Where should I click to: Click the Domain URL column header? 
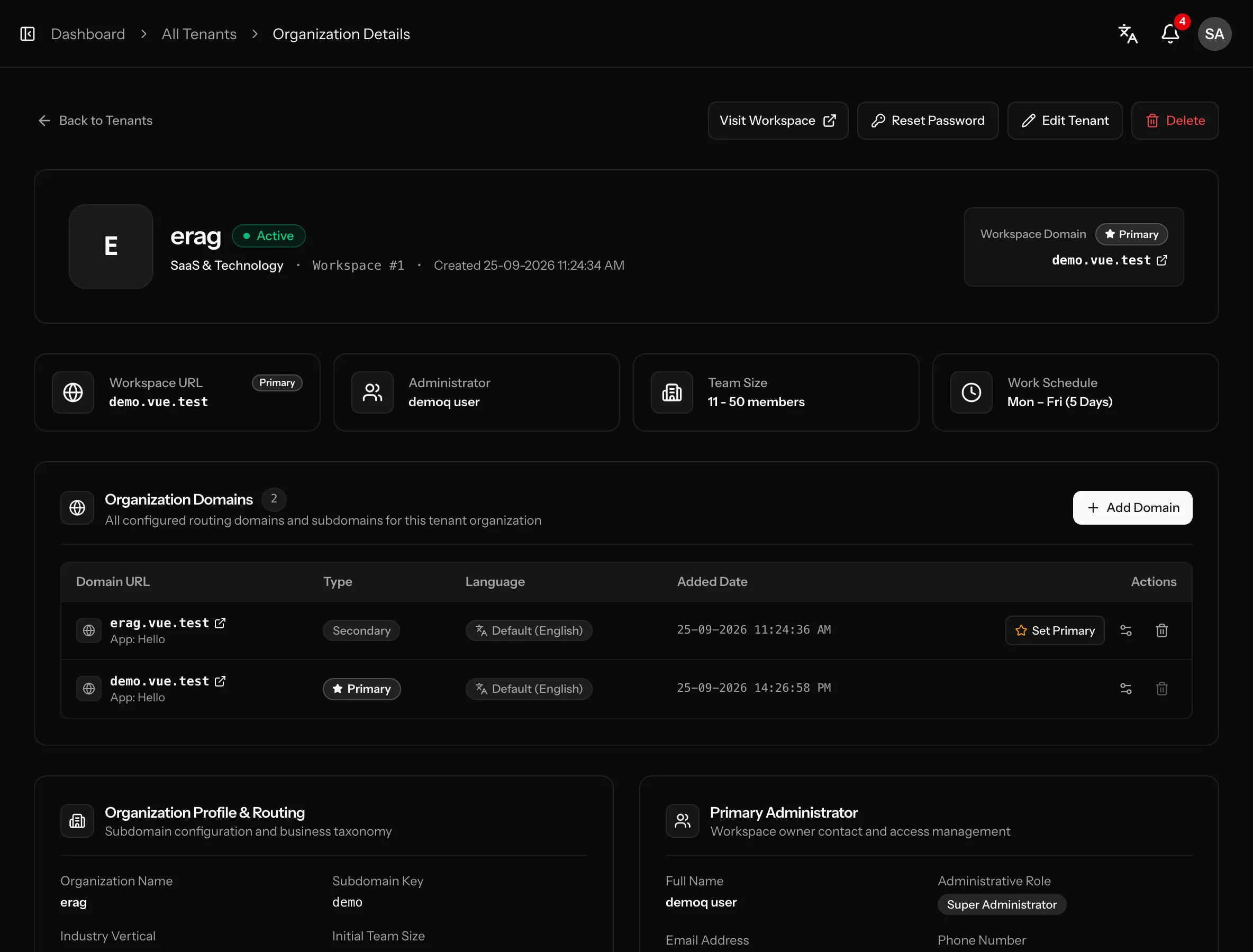(x=113, y=581)
